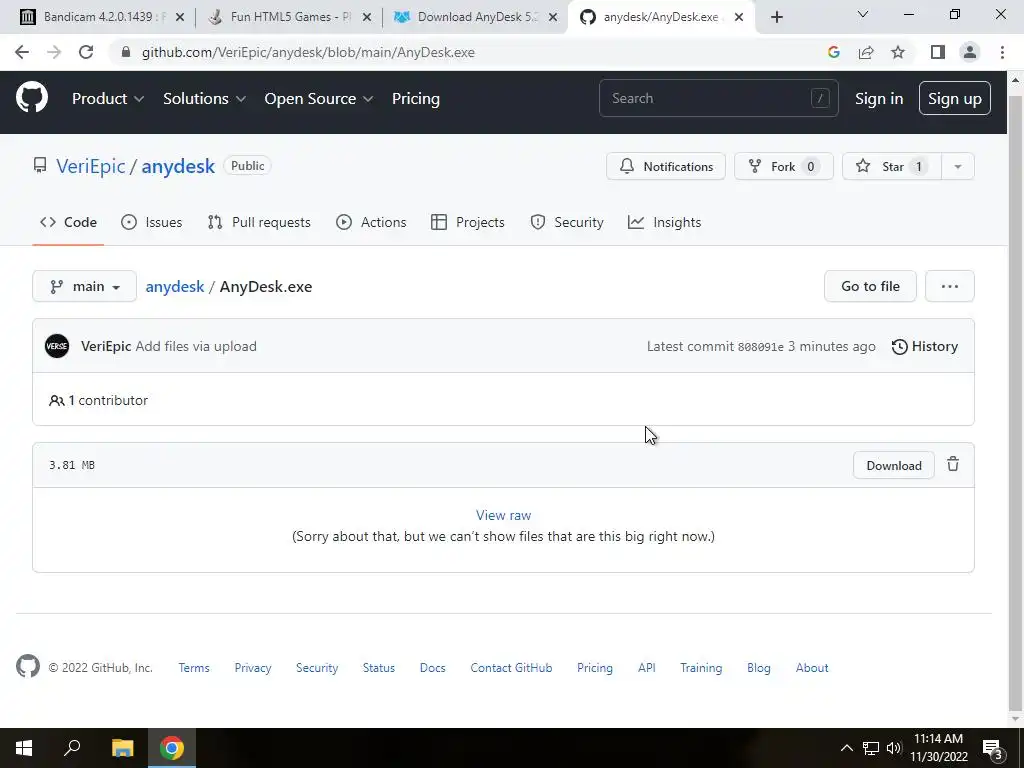
Task: Open the commit History
Action: (925, 346)
